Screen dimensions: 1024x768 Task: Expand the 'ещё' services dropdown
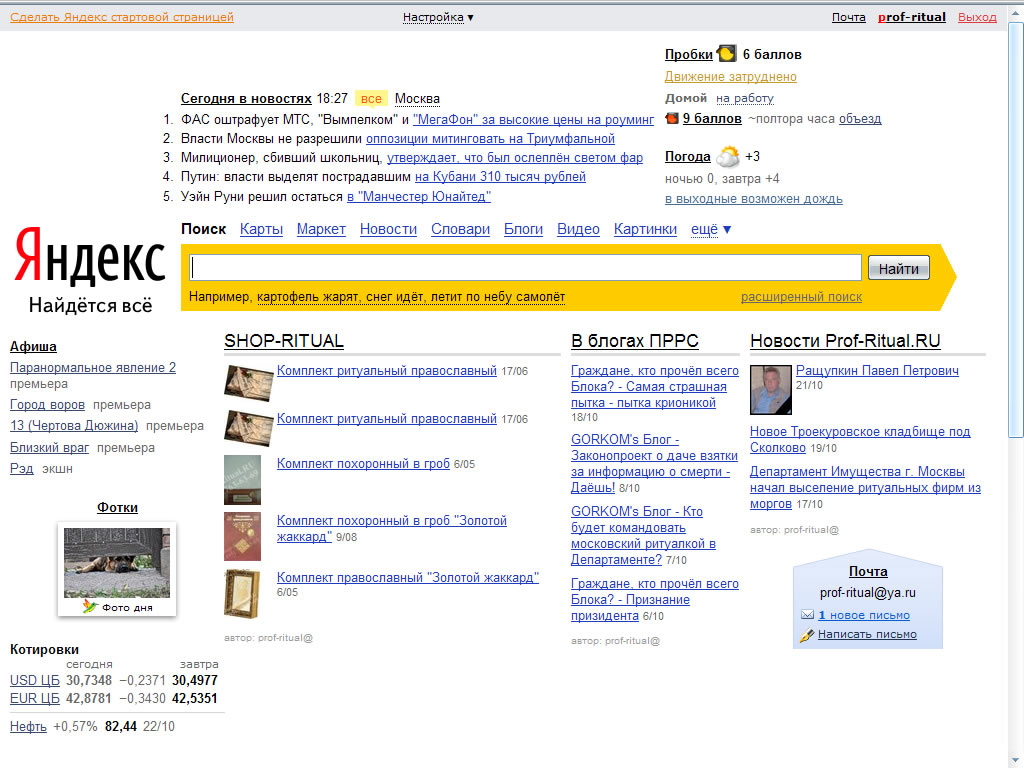pos(711,229)
